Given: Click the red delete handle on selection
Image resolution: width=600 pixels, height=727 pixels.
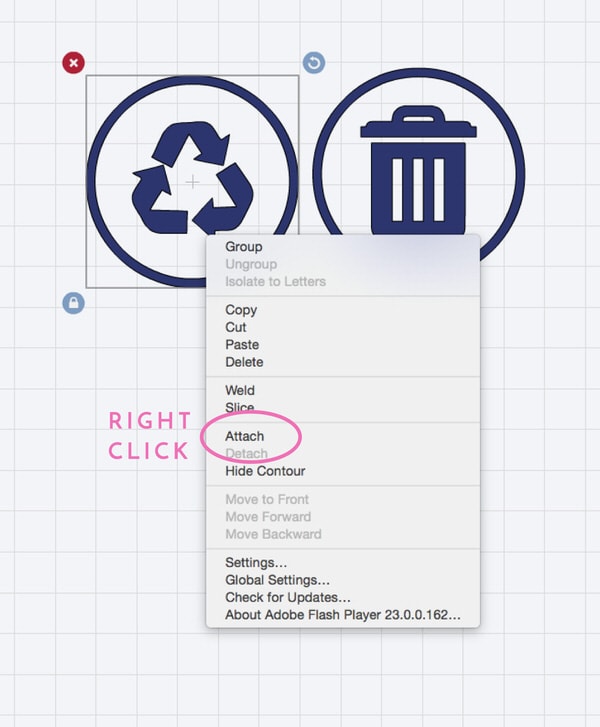Looking at the screenshot, I should click(x=73, y=63).
